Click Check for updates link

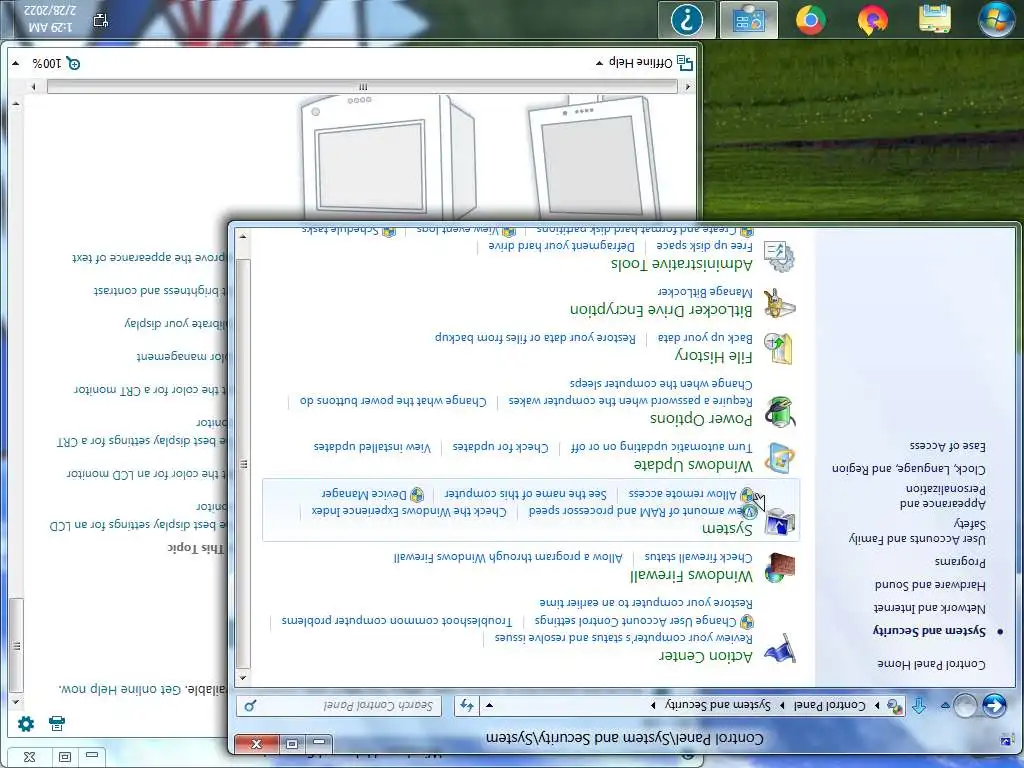(500, 447)
